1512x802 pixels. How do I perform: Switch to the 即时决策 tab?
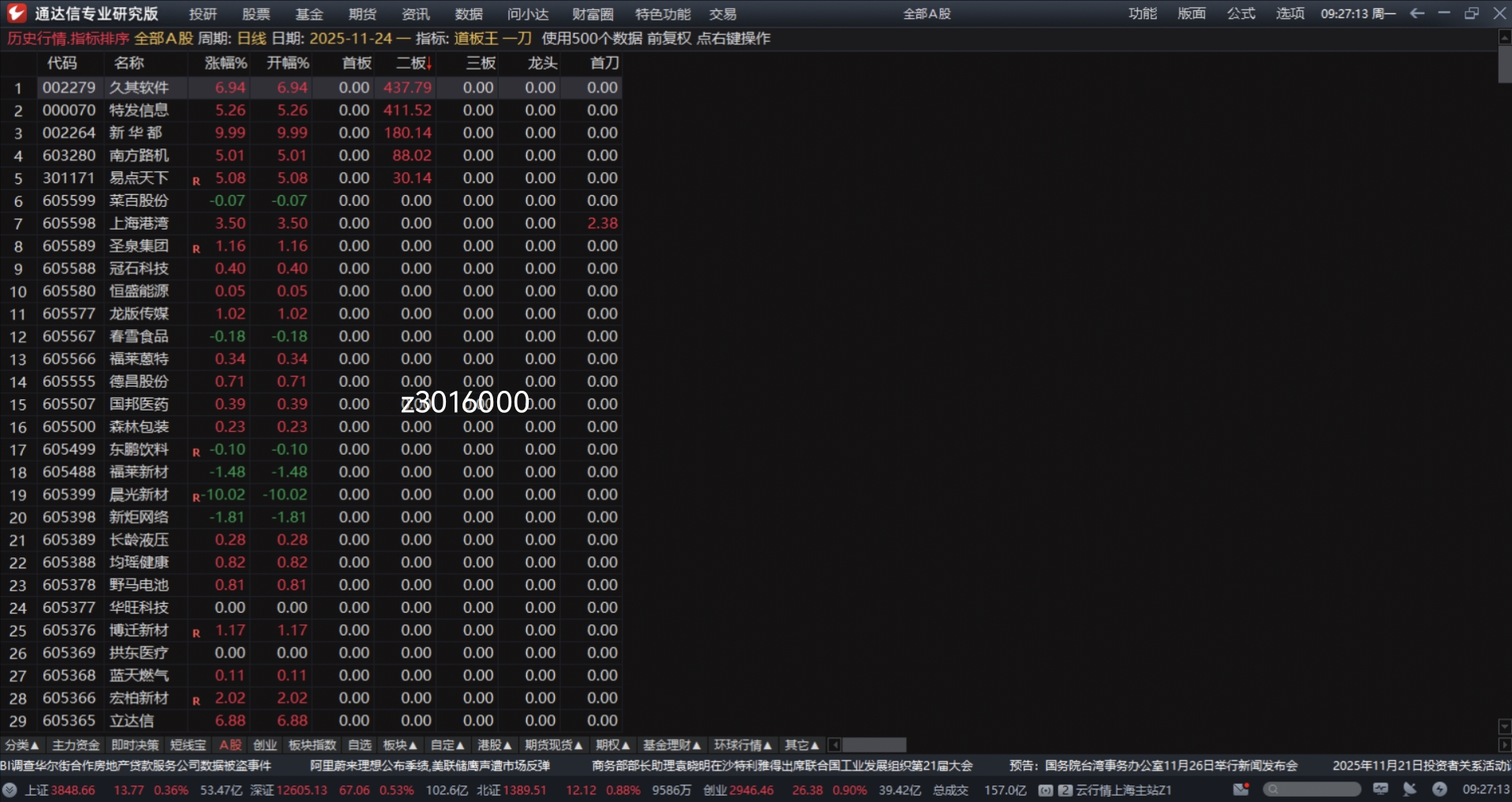135,745
